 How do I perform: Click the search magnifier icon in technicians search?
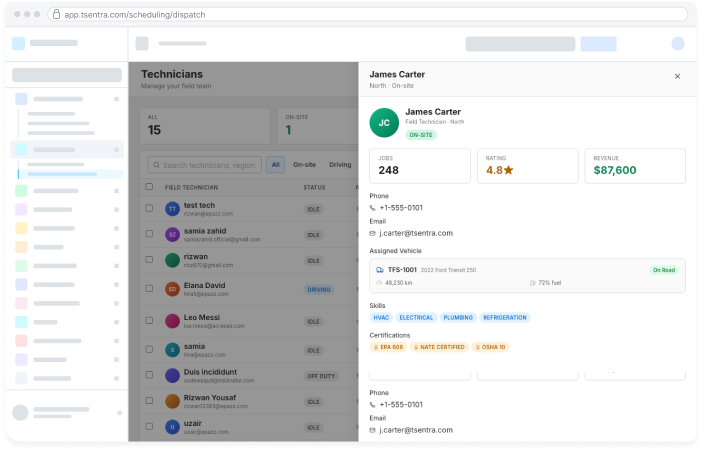click(156, 165)
